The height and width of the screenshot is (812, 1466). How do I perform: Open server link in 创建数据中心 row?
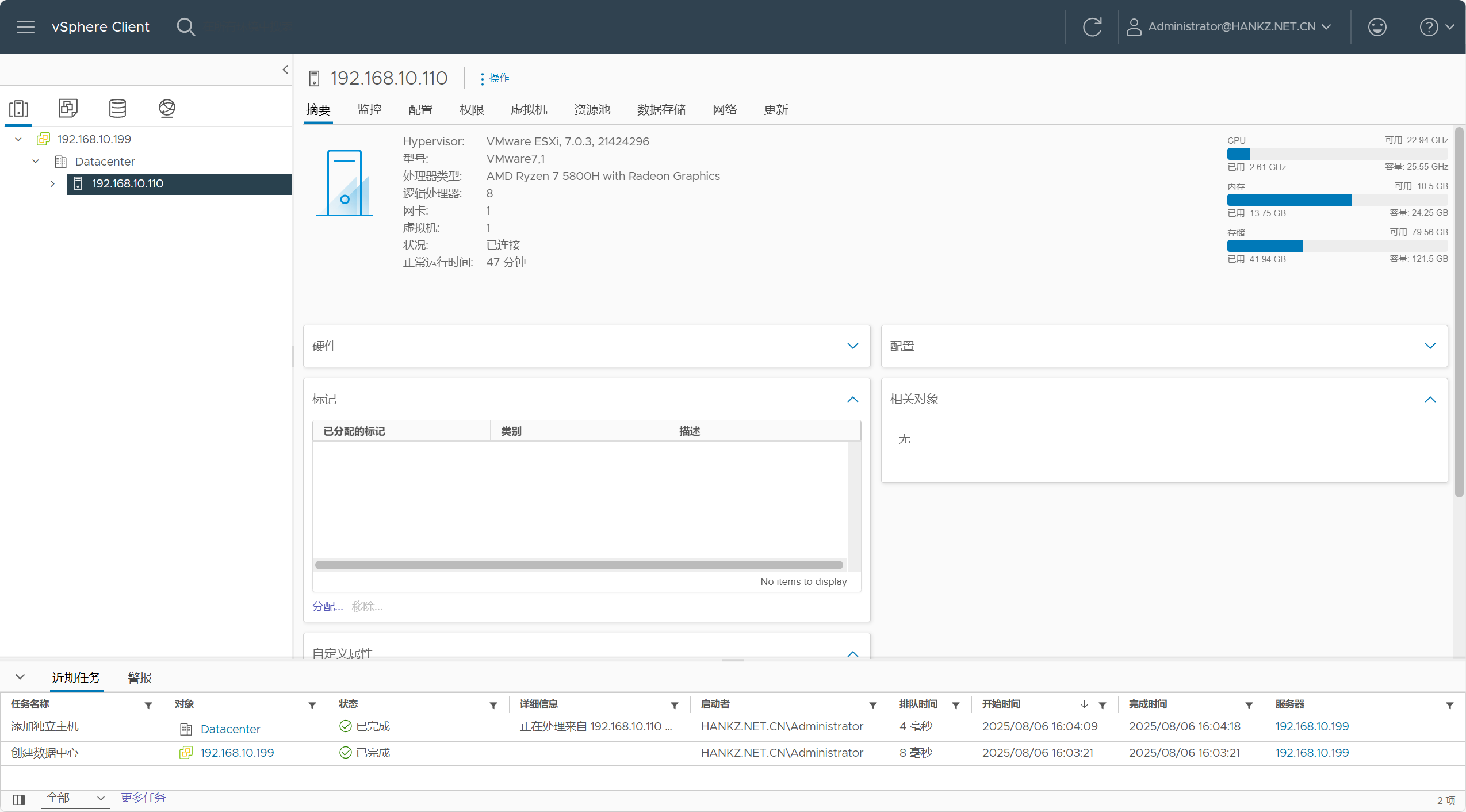(1312, 753)
